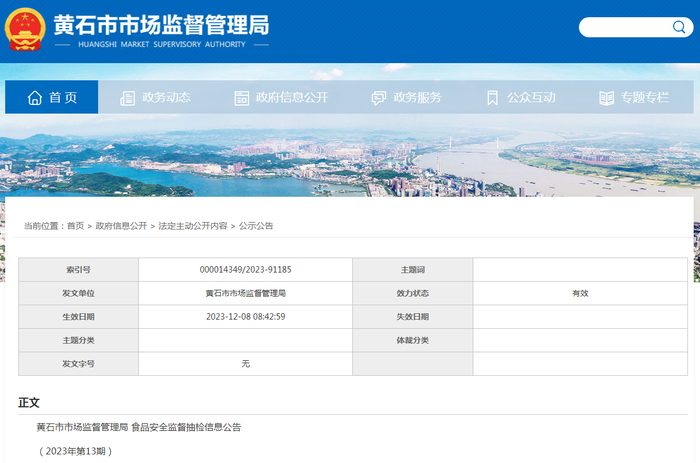The height and width of the screenshot is (463, 700).
Task: Click the 公众互动 bookmark icon
Action: [492, 98]
